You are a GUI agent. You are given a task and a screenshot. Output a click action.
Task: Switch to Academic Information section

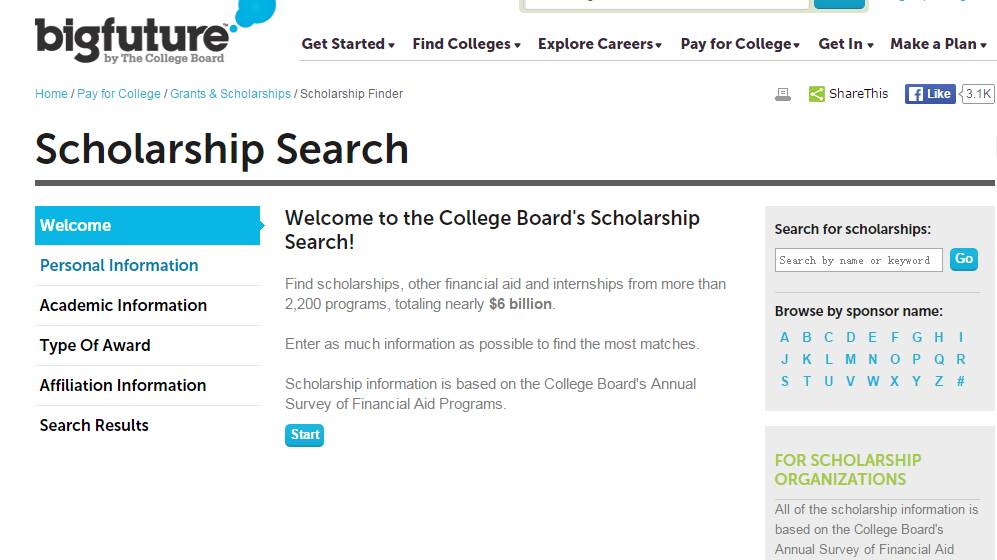click(123, 305)
